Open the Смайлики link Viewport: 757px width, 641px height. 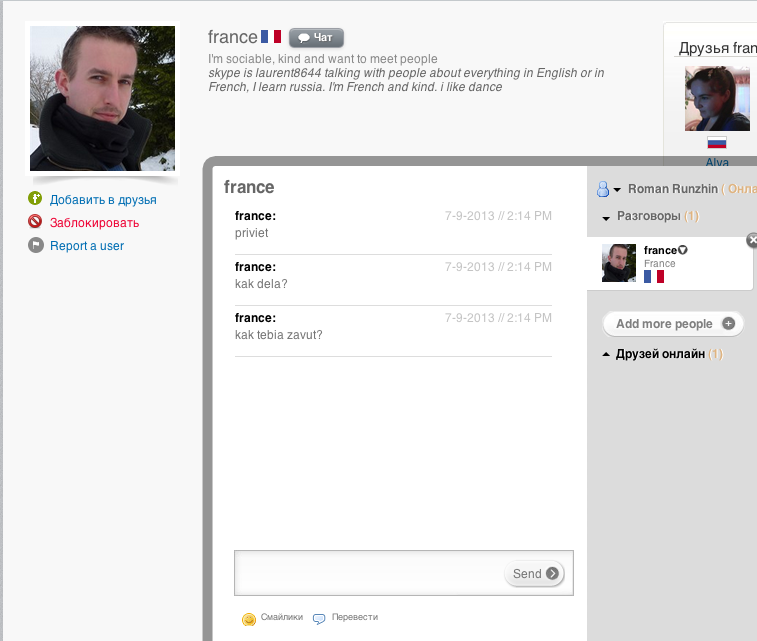coord(282,617)
